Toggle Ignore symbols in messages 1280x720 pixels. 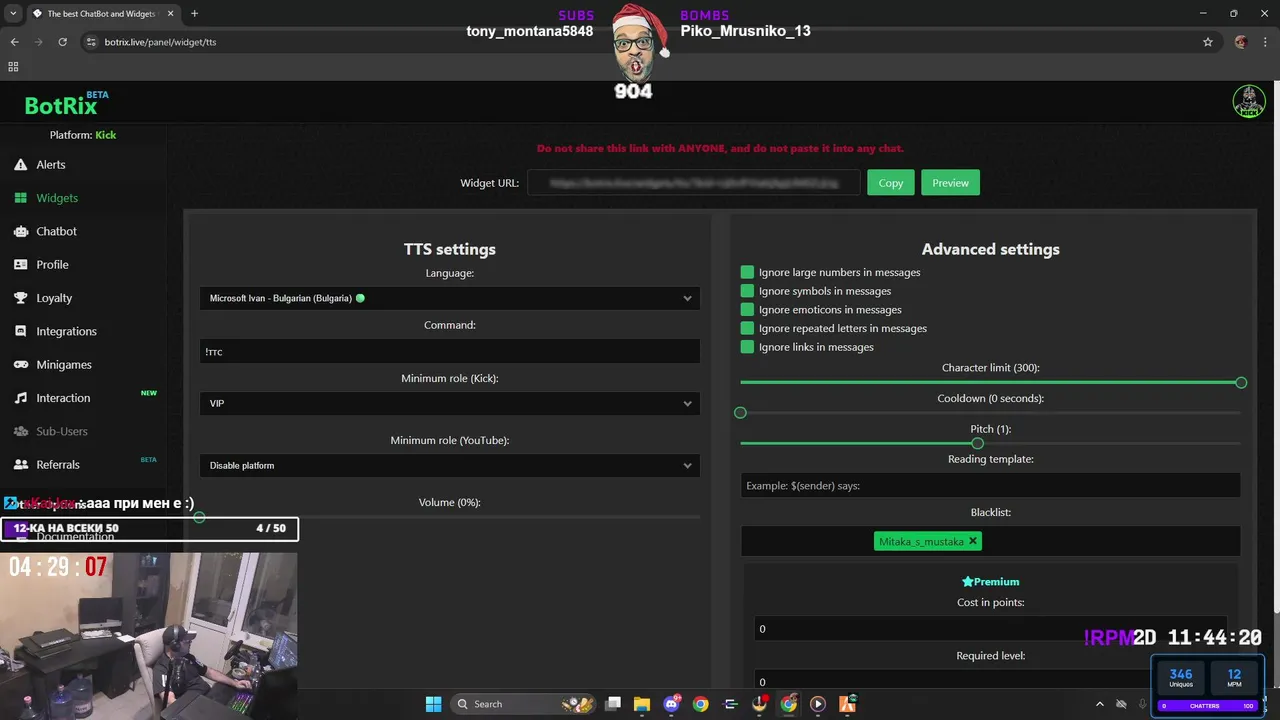pos(747,291)
